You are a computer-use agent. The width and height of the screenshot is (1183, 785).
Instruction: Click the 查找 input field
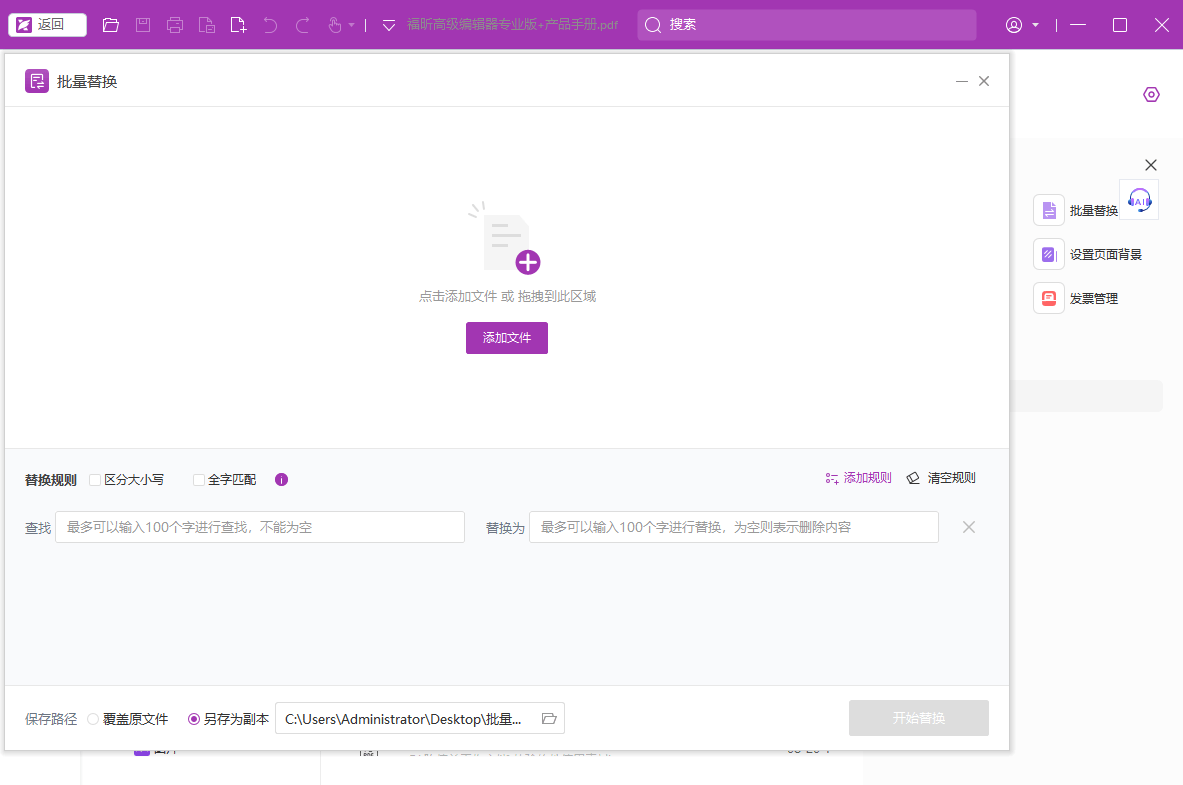pyautogui.click(x=260, y=527)
